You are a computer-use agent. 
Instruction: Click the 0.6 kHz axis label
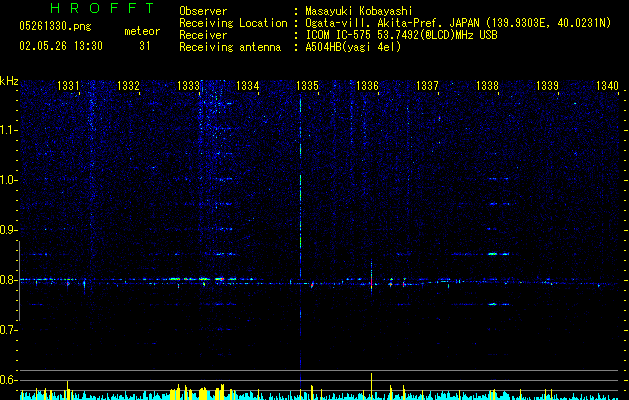(x=8, y=380)
